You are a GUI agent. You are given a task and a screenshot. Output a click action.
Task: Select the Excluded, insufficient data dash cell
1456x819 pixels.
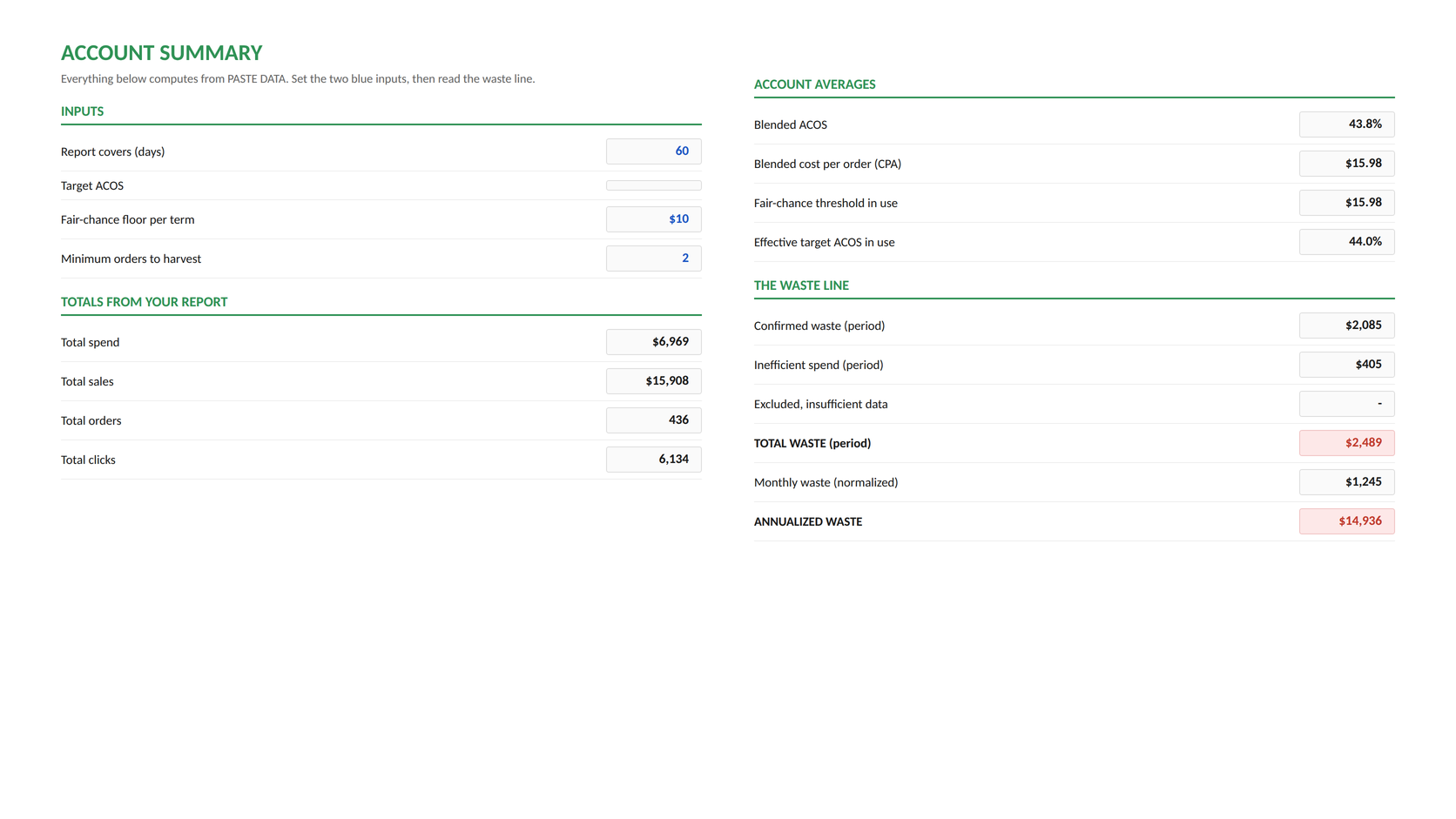click(x=1346, y=404)
